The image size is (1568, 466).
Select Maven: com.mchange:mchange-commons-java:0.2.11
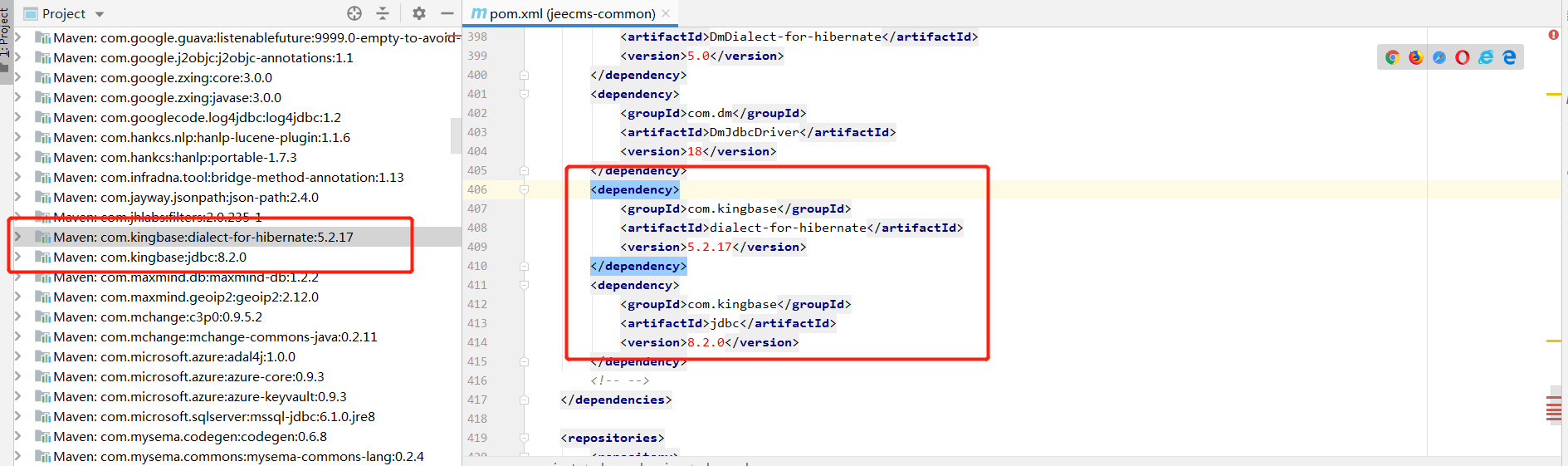click(x=215, y=337)
